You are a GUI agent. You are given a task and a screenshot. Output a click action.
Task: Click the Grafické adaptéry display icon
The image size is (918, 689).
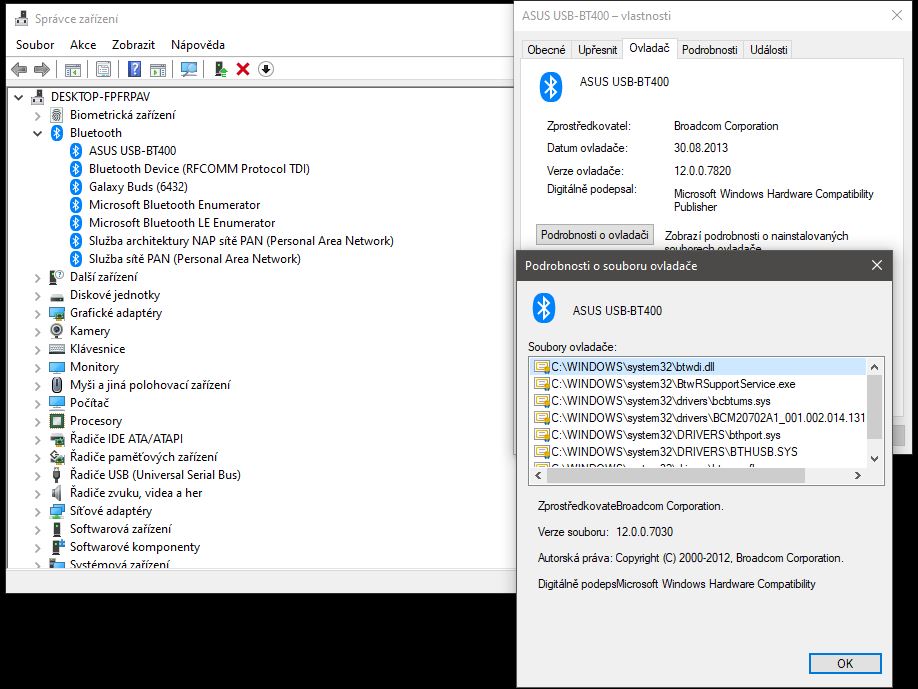click(57, 313)
